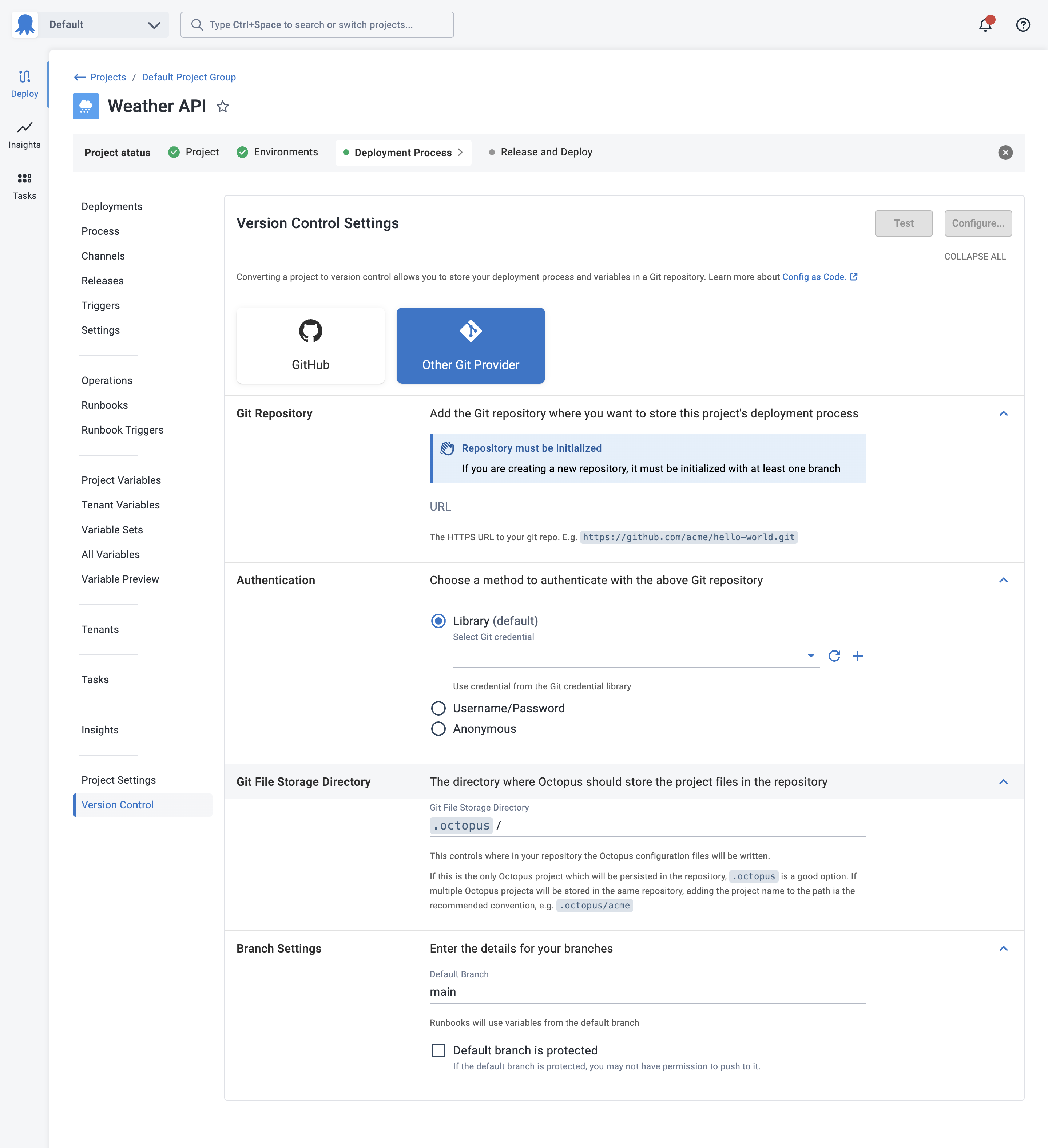Screen dimensions: 1048x1148
Task: Click the Release and Deploy status step
Action: click(x=540, y=152)
